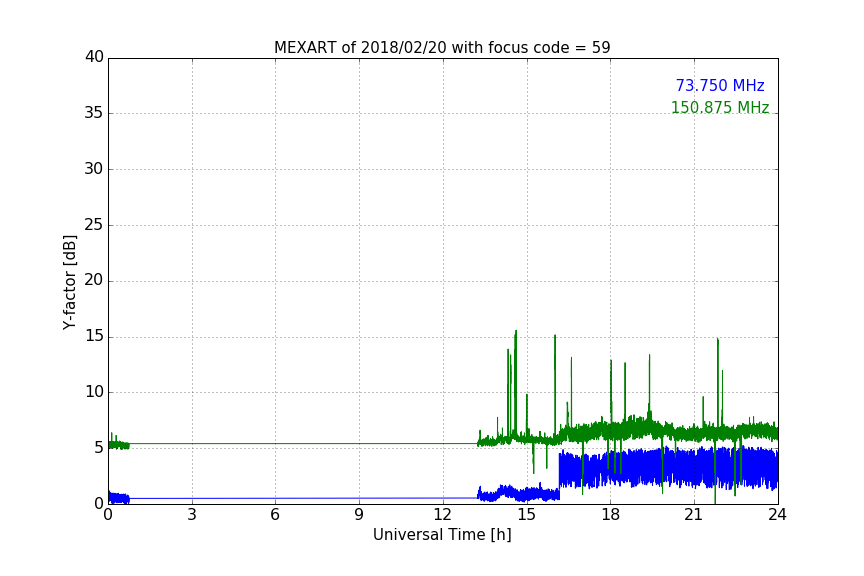This screenshot has height=576, width=864.
Task: Click the Universal Time [h] axis label
Action: click(442, 535)
